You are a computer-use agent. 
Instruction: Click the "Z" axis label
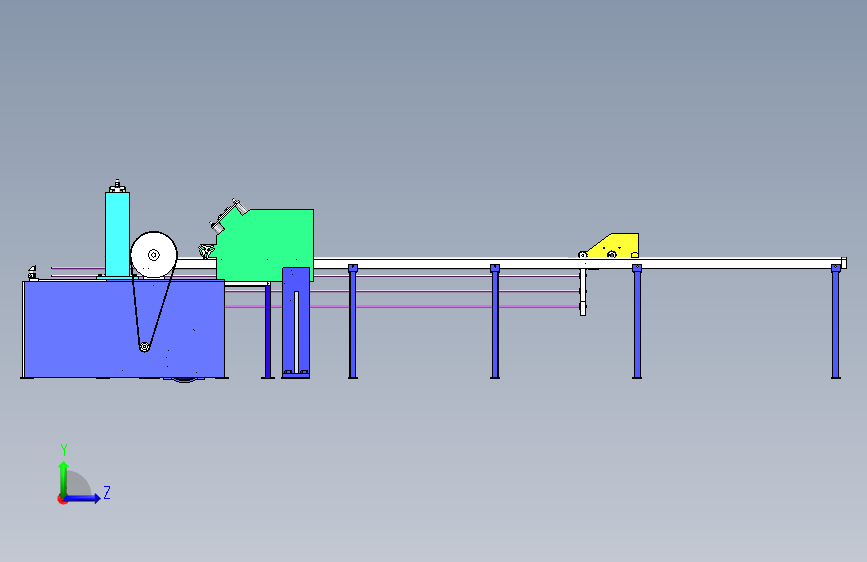point(107,492)
